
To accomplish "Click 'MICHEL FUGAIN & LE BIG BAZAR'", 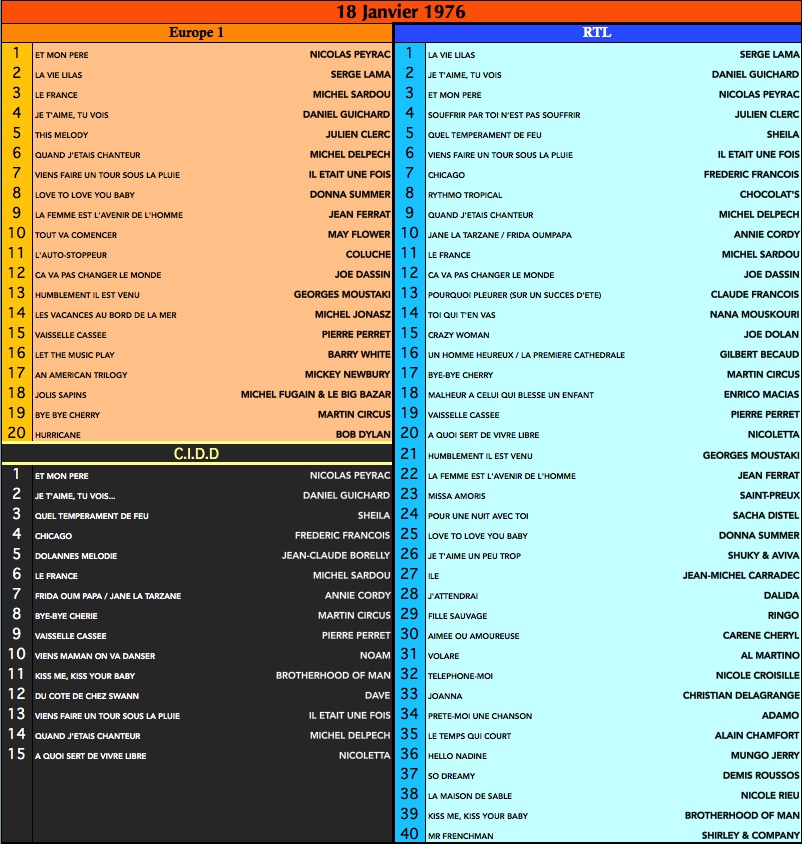I will [316, 395].
